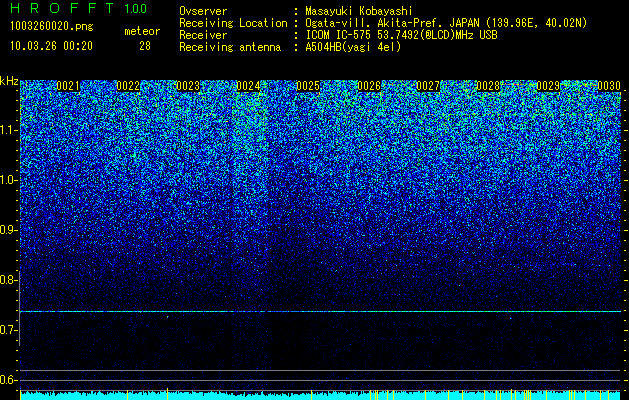
Task: Click the 1.0 kHz axis label
Action: click(7, 180)
